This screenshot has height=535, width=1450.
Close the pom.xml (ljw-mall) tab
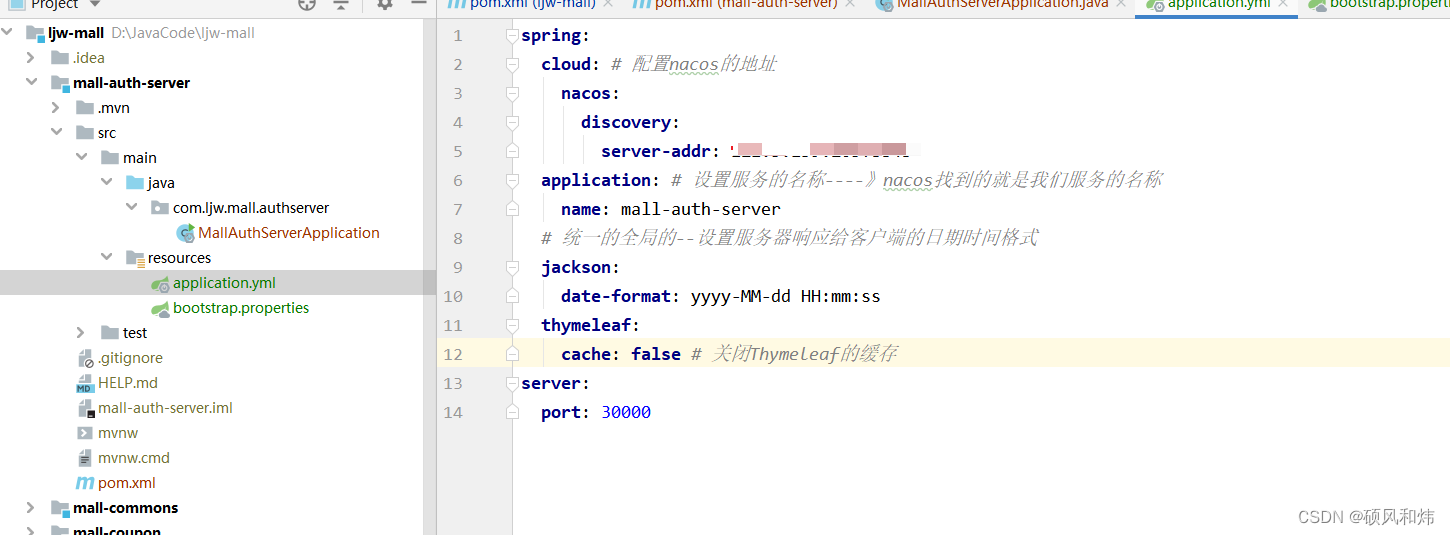(x=609, y=4)
